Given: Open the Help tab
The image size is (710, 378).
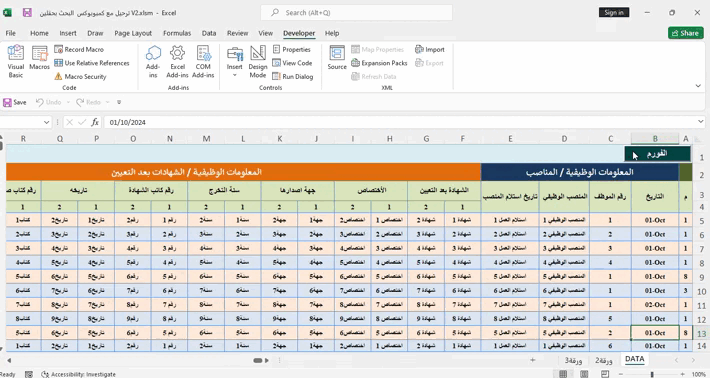Looking at the screenshot, I should pyautogui.click(x=332, y=33).
